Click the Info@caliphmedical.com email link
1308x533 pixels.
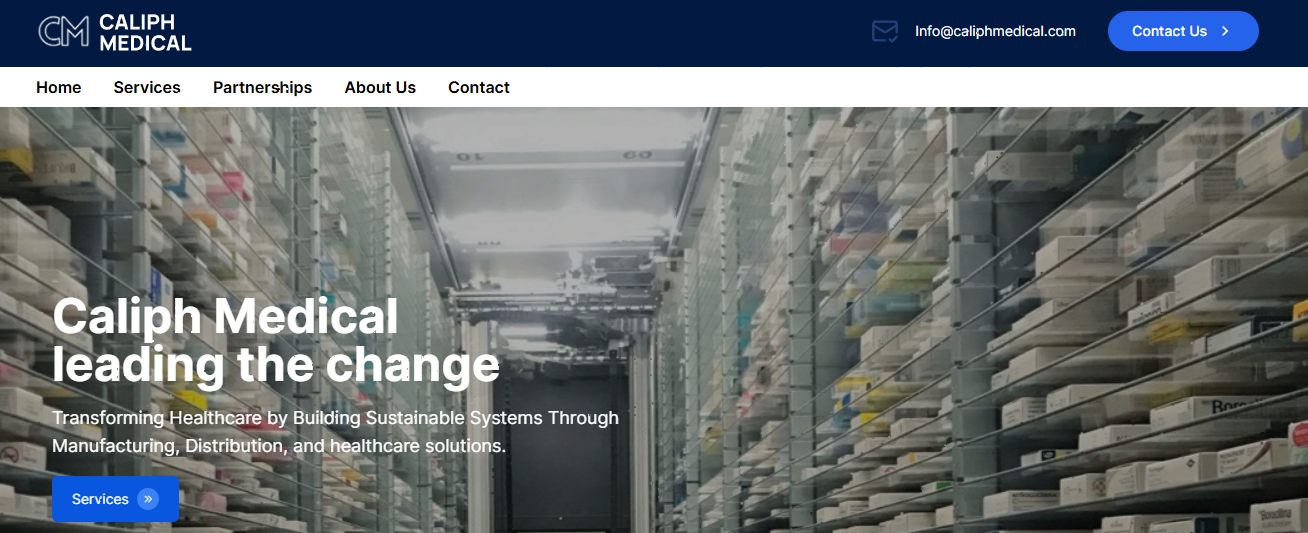pyautogui.click(x=995, y=31)
